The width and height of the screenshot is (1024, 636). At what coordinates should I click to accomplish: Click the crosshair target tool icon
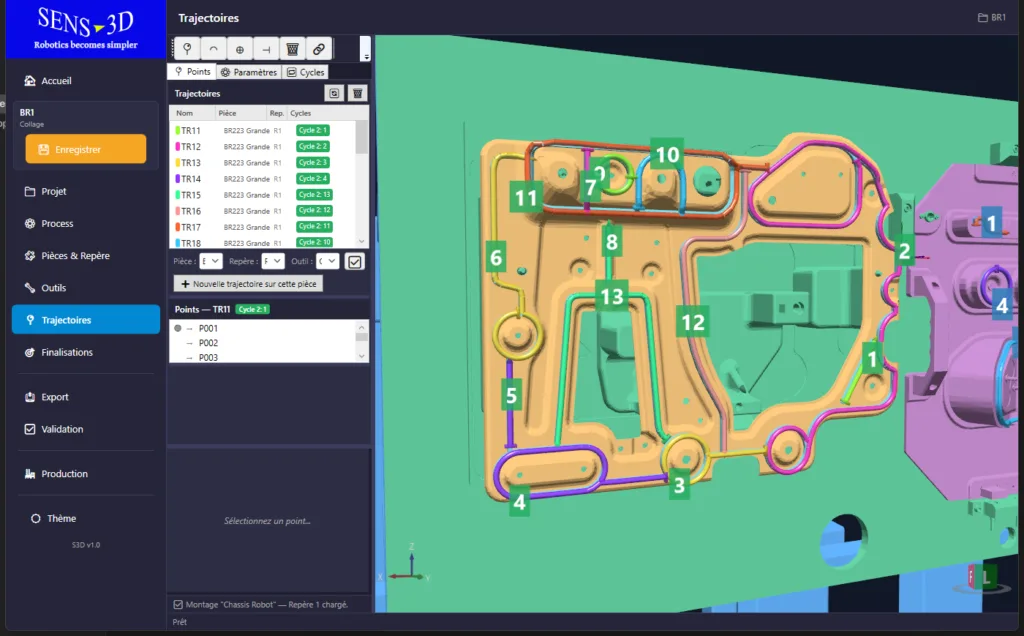coord(240,49)
